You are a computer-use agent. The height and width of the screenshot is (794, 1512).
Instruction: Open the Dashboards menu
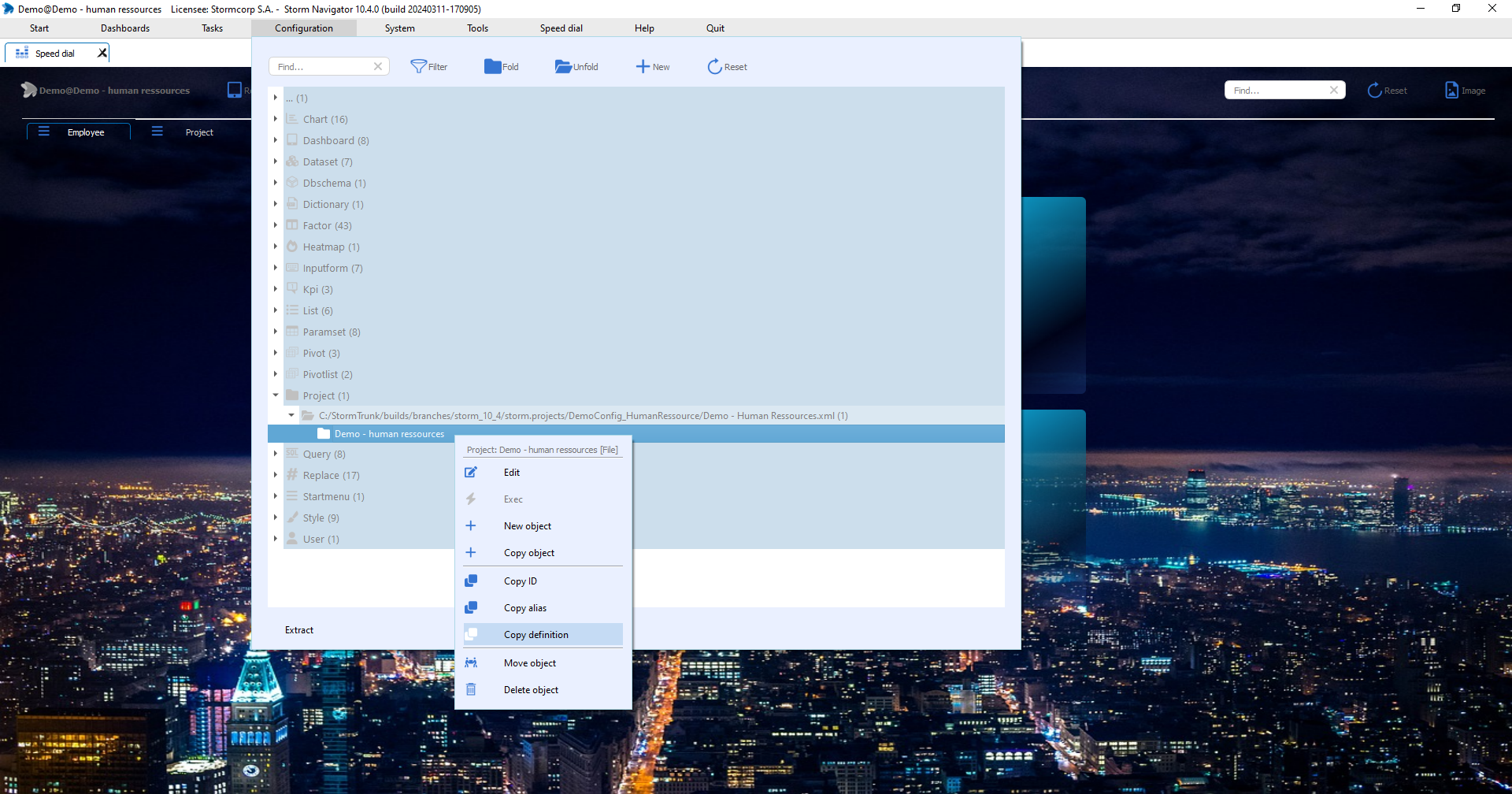[125, 28]
